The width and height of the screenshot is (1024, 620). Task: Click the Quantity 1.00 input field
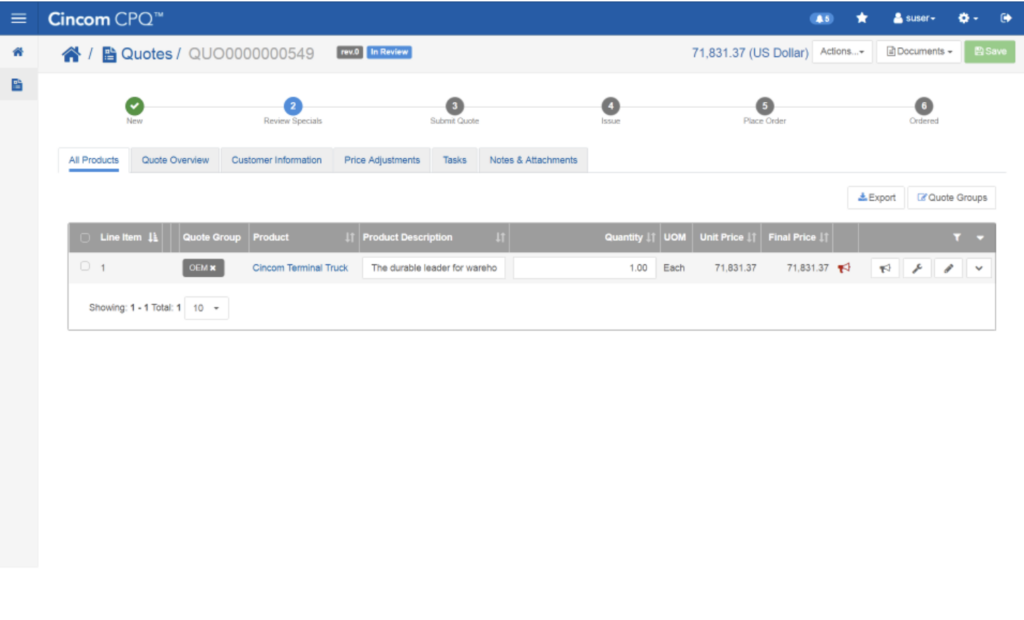[x=584, y=268]
